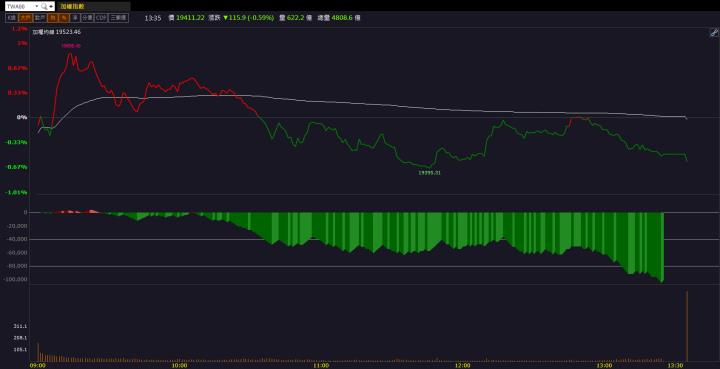This screenshot has width=720, height=369.
Task: Click the green price 19411.22 readout
Action: (190, 18)
